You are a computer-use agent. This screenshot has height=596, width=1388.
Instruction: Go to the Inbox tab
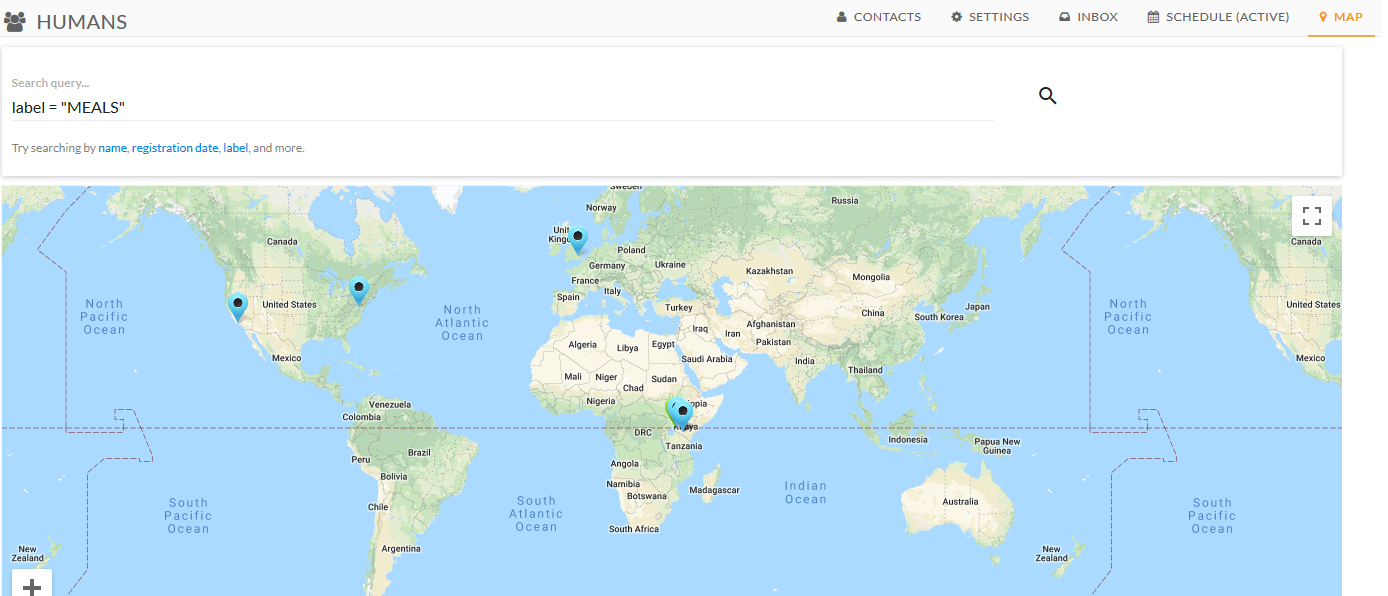tap(1088, 17)
